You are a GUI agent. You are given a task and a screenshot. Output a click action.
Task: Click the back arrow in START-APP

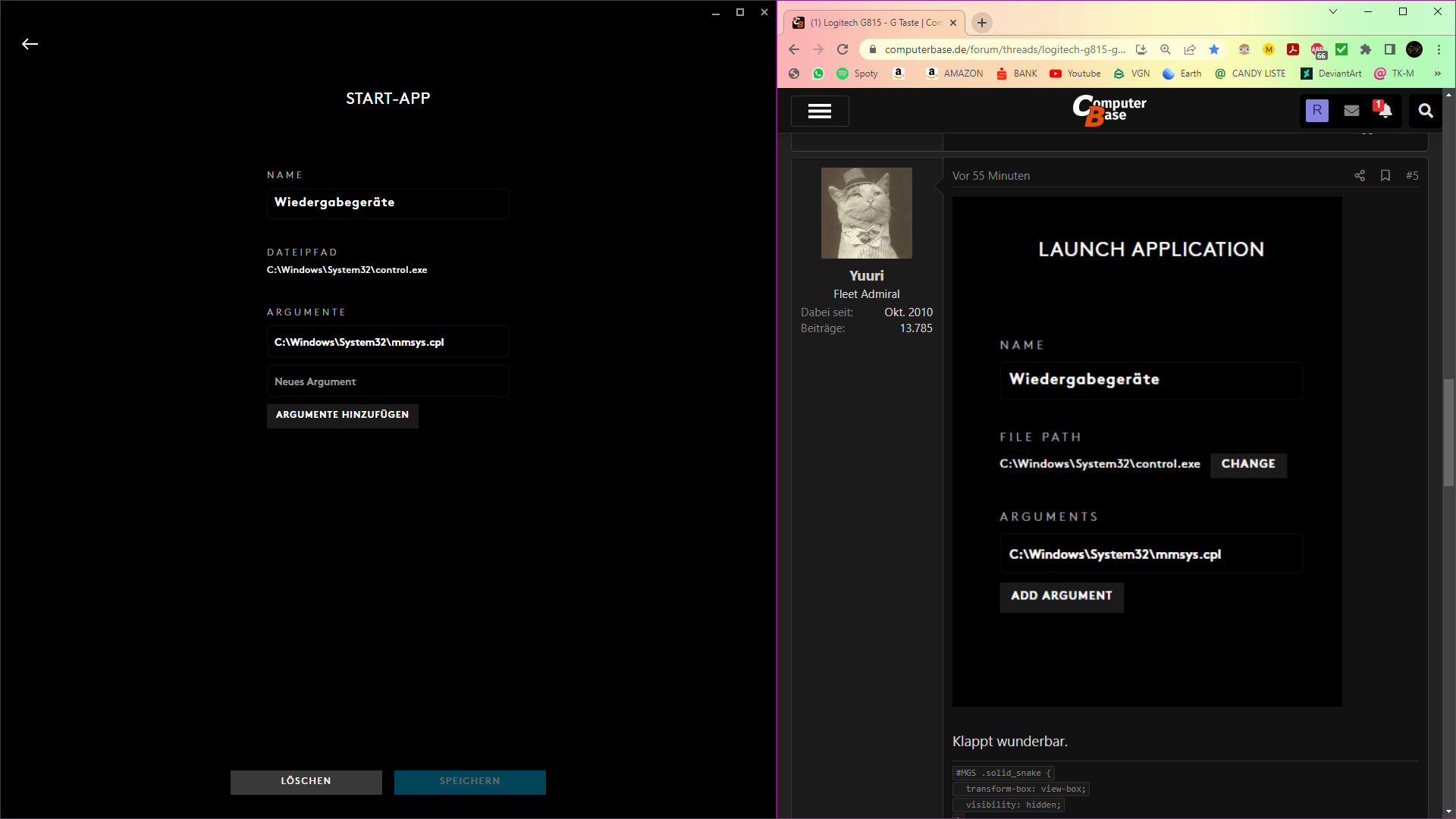pos(30,44)
